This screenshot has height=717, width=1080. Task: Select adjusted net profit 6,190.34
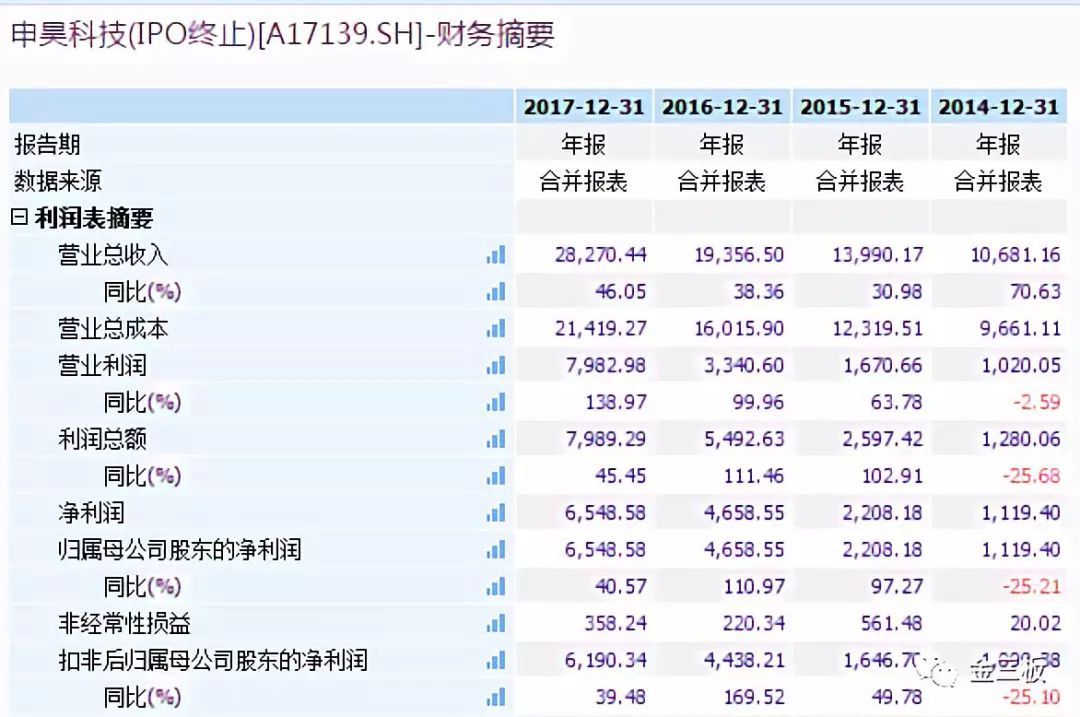click(x=606, y=660)
